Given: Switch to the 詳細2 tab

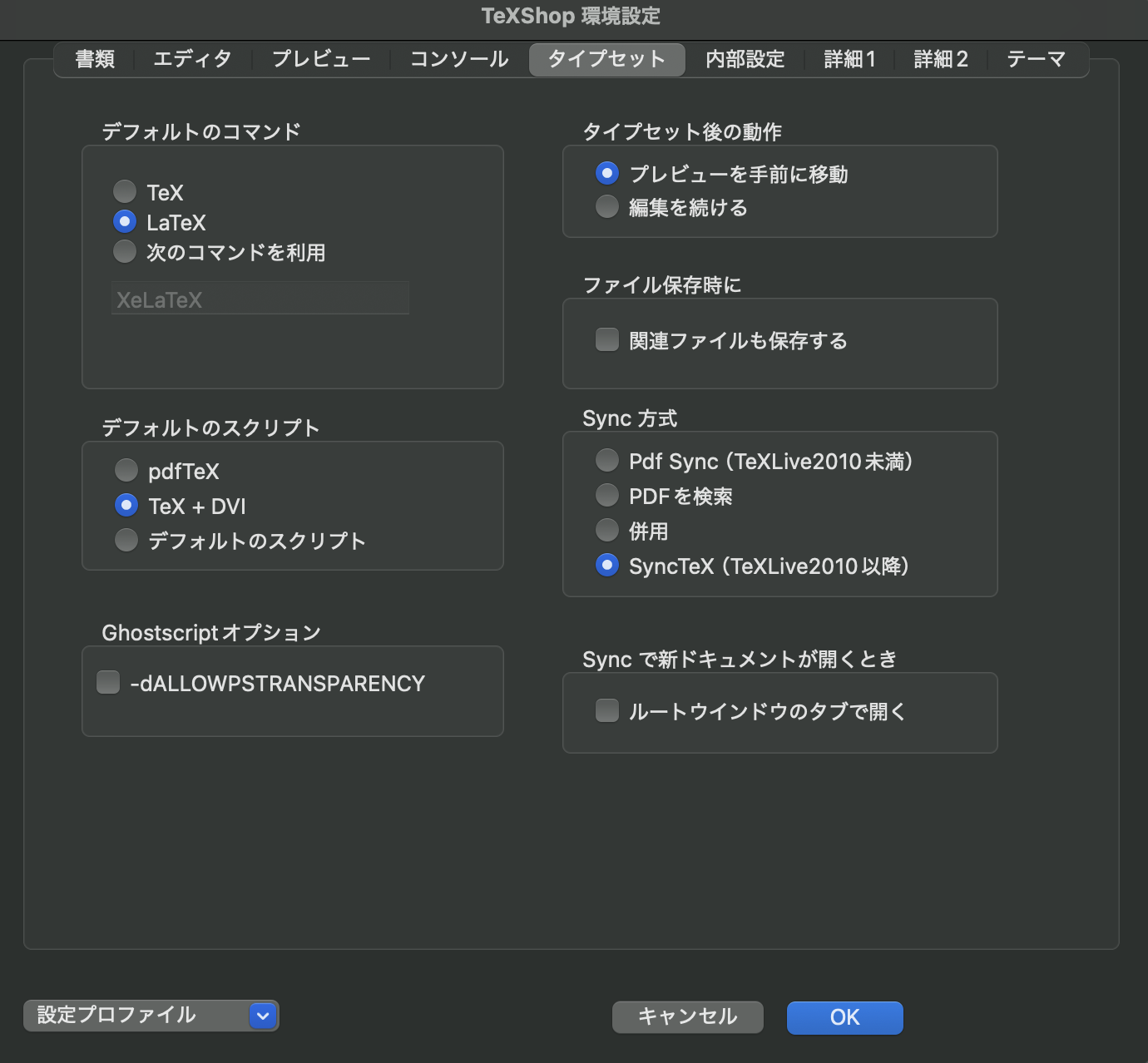Looking at the screenshot, I should [941, 60].
